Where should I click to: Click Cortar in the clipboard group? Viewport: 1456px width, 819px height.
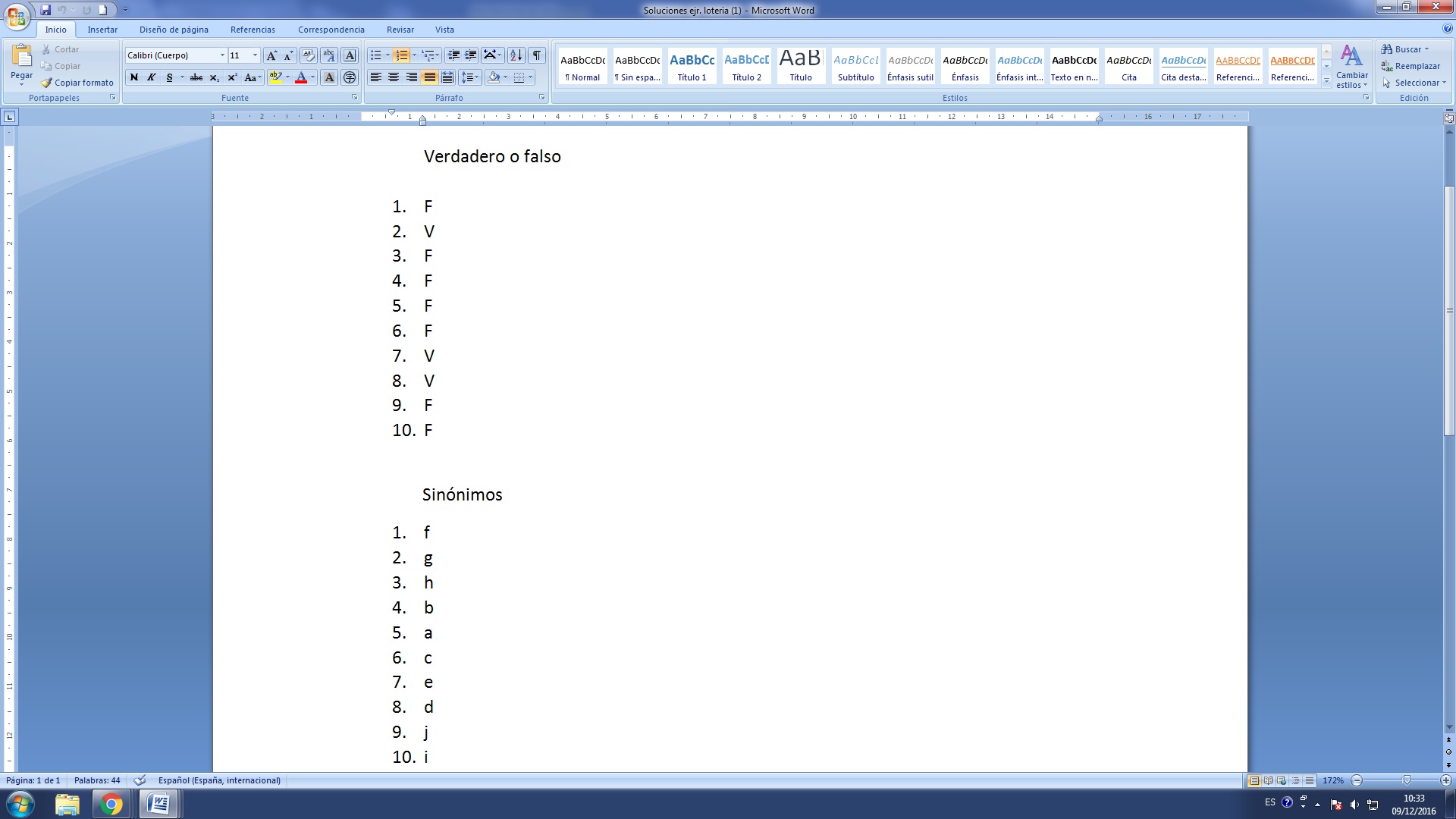click(x=60, y=49)
